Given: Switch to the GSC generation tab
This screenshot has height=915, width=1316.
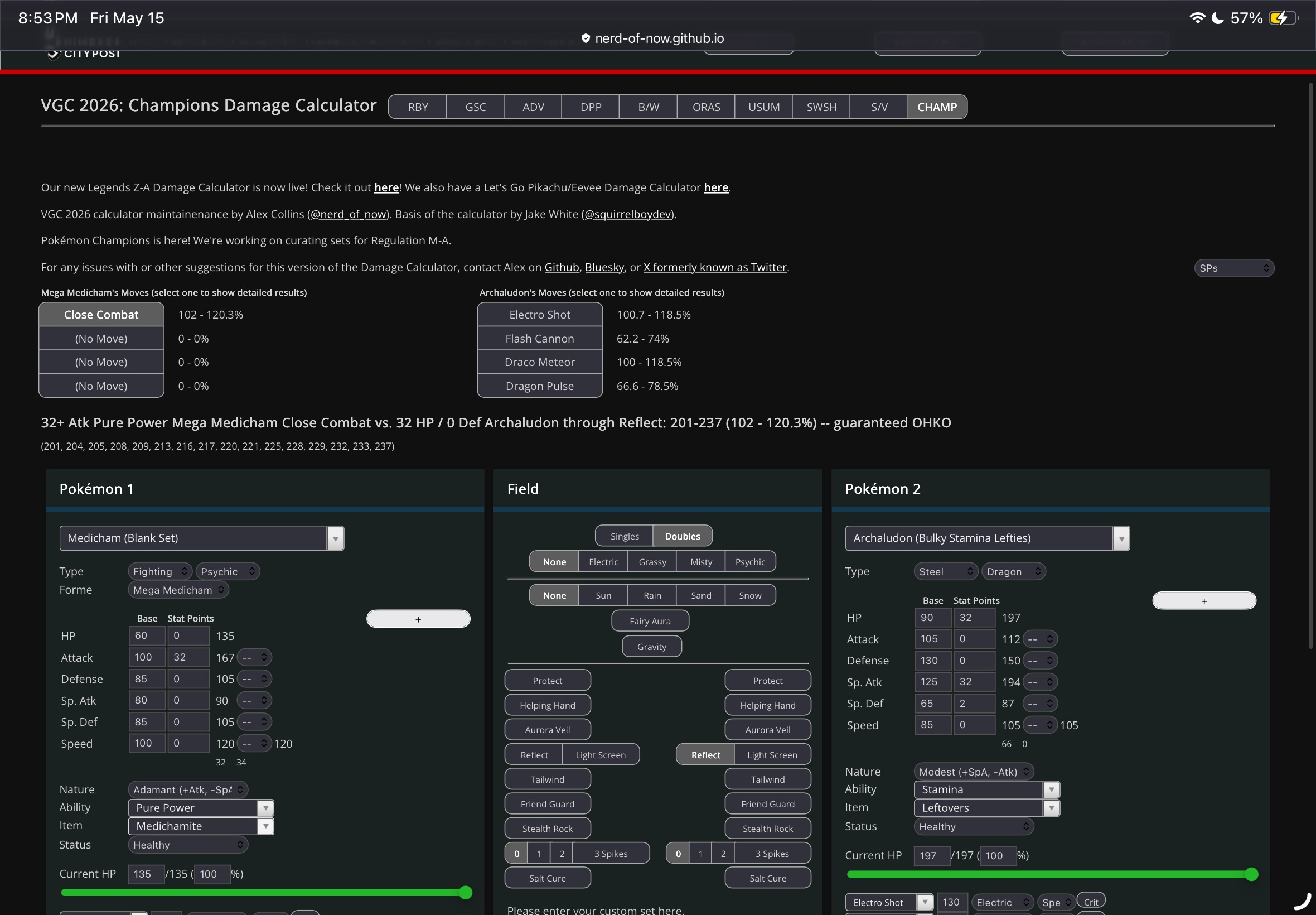Looking at the screenshot, I should [476, 107].
